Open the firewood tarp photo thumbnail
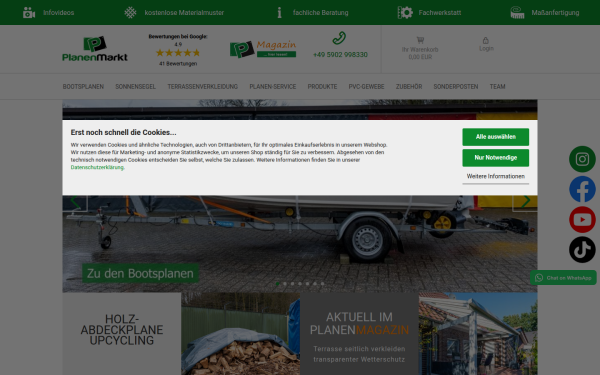Image resolution: width=600 pixels, height=375 pixels. point(240,334)
